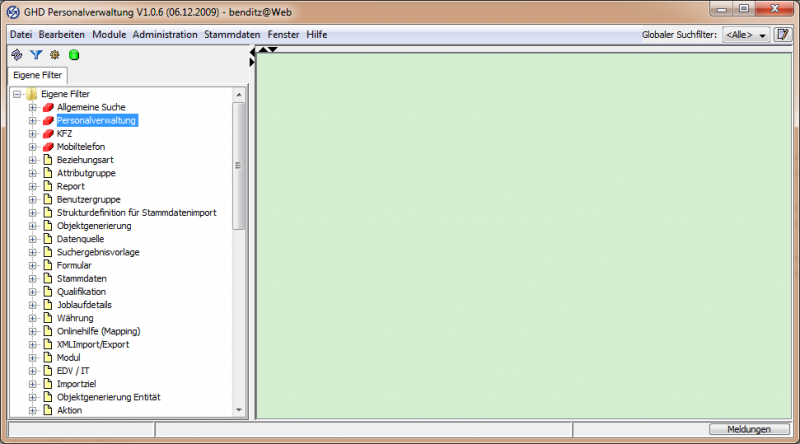Click the document icon of Währung

click(48, 318)
